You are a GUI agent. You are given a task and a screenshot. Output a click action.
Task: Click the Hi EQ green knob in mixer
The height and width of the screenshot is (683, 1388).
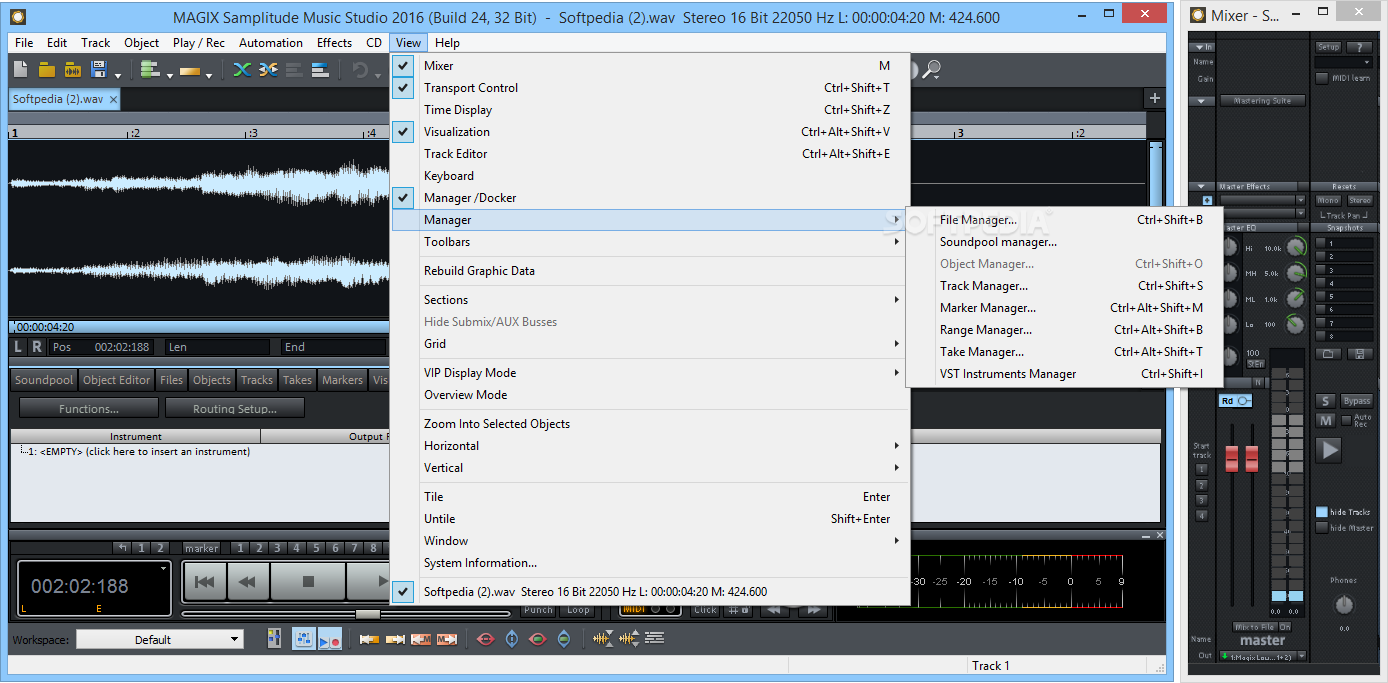point(1296,247)
